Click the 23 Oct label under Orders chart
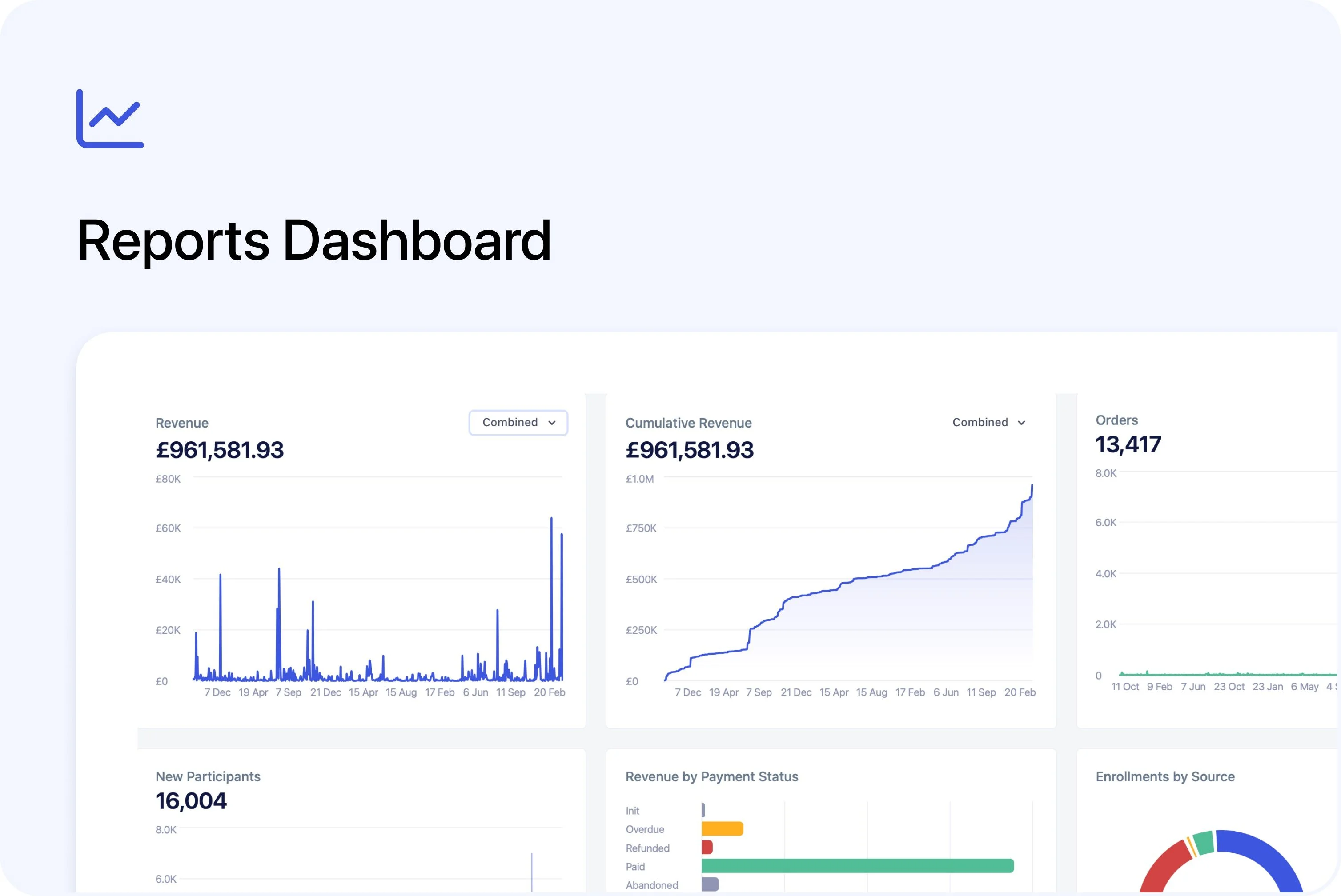This screenshot has width=1341, height=896. coord(1229,686)
